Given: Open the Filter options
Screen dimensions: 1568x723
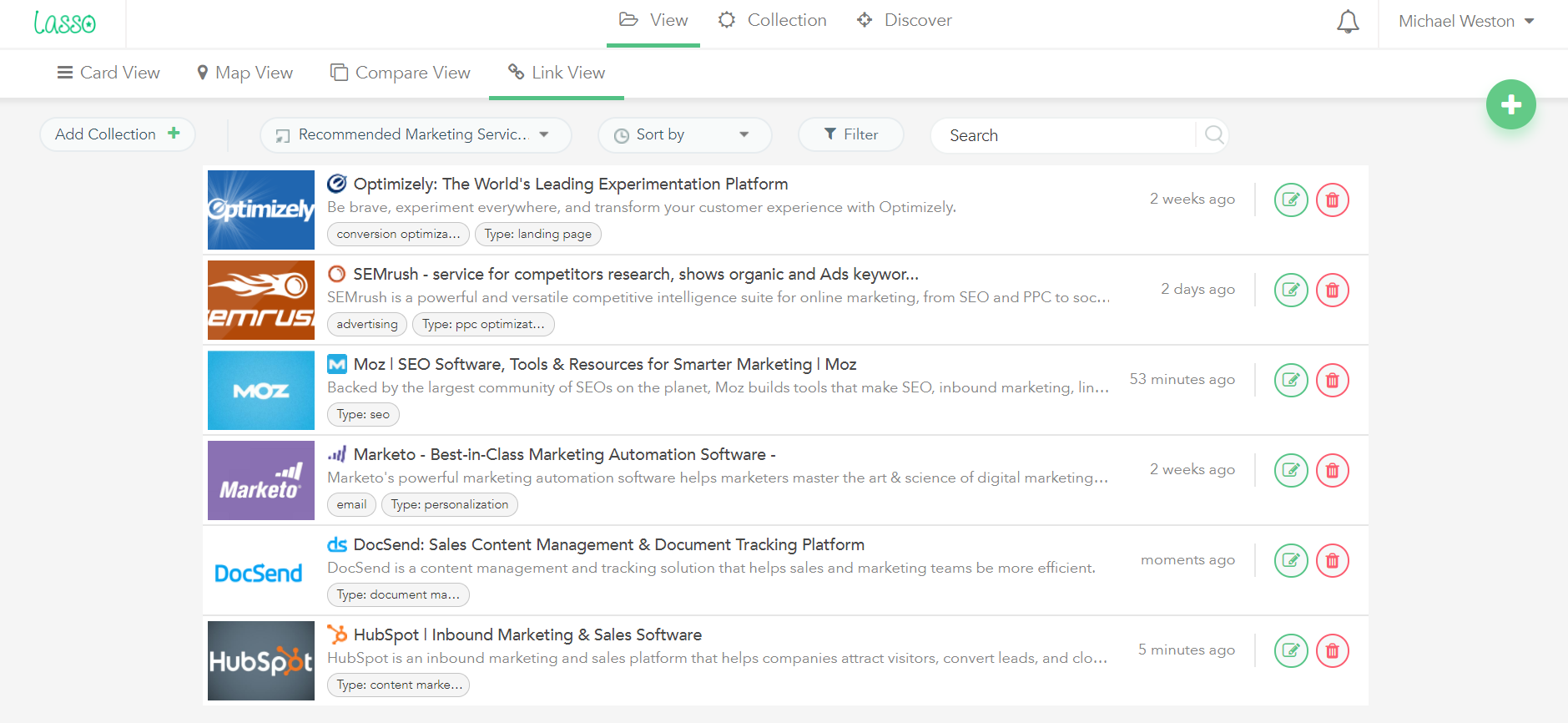Looking at the screenshot, I should [850, 135].
